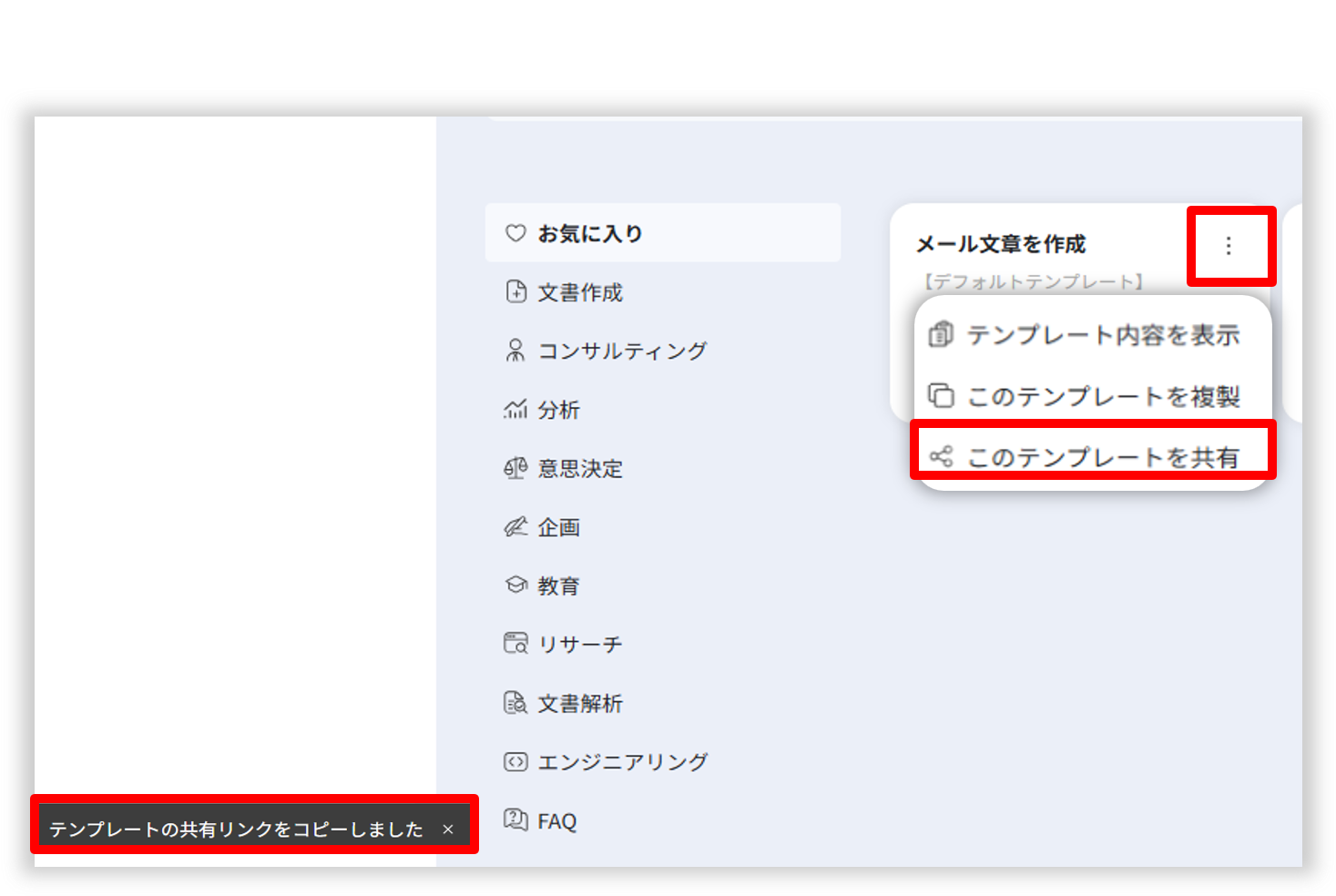Click the share icon in the template menu

941,456
